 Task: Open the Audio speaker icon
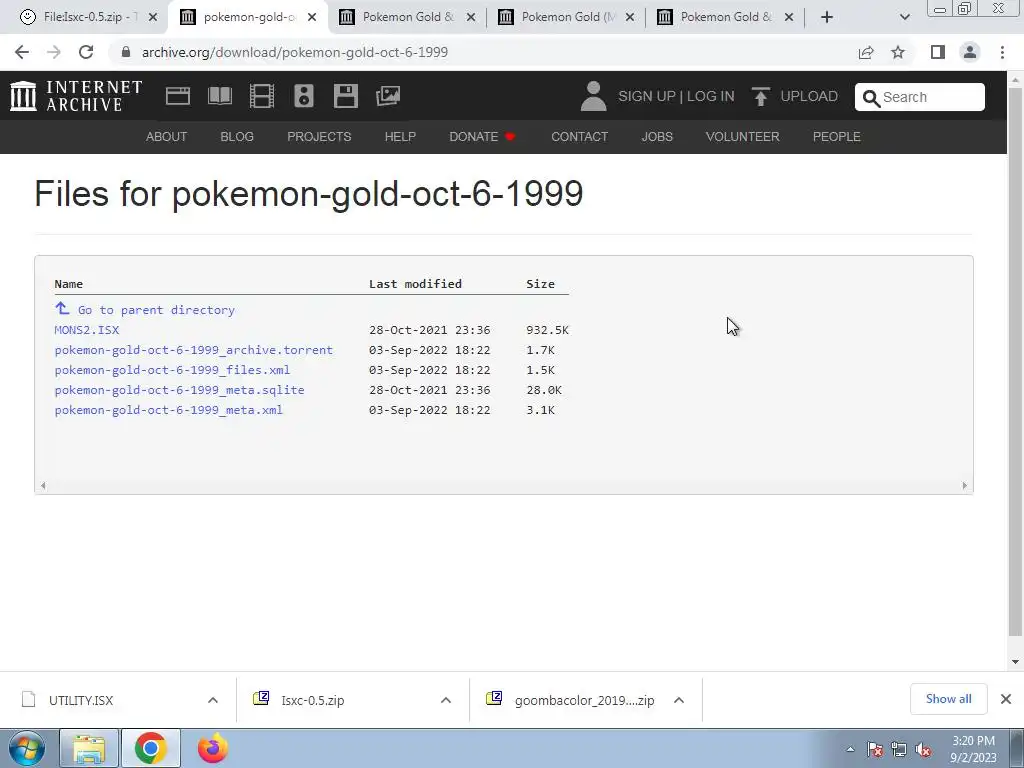304,96
